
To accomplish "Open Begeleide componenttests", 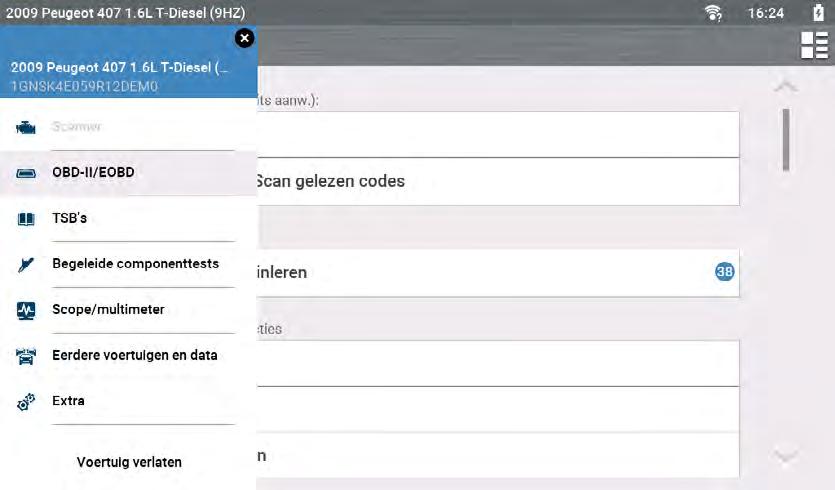I will (128, 264).
